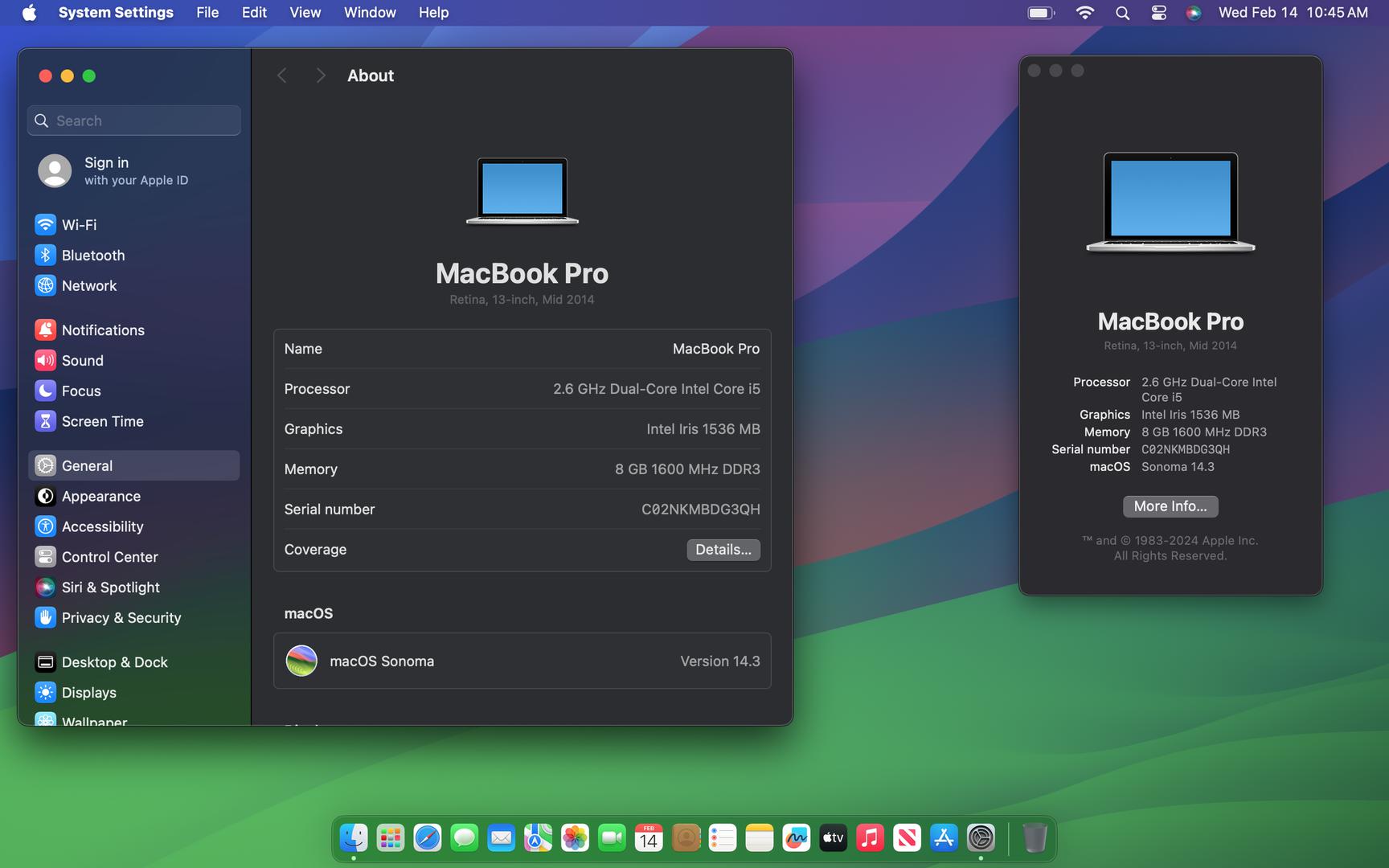Click the macOS Sonoma version row
This screenshot has width=1389, height=868.
[x=522, y=661]
